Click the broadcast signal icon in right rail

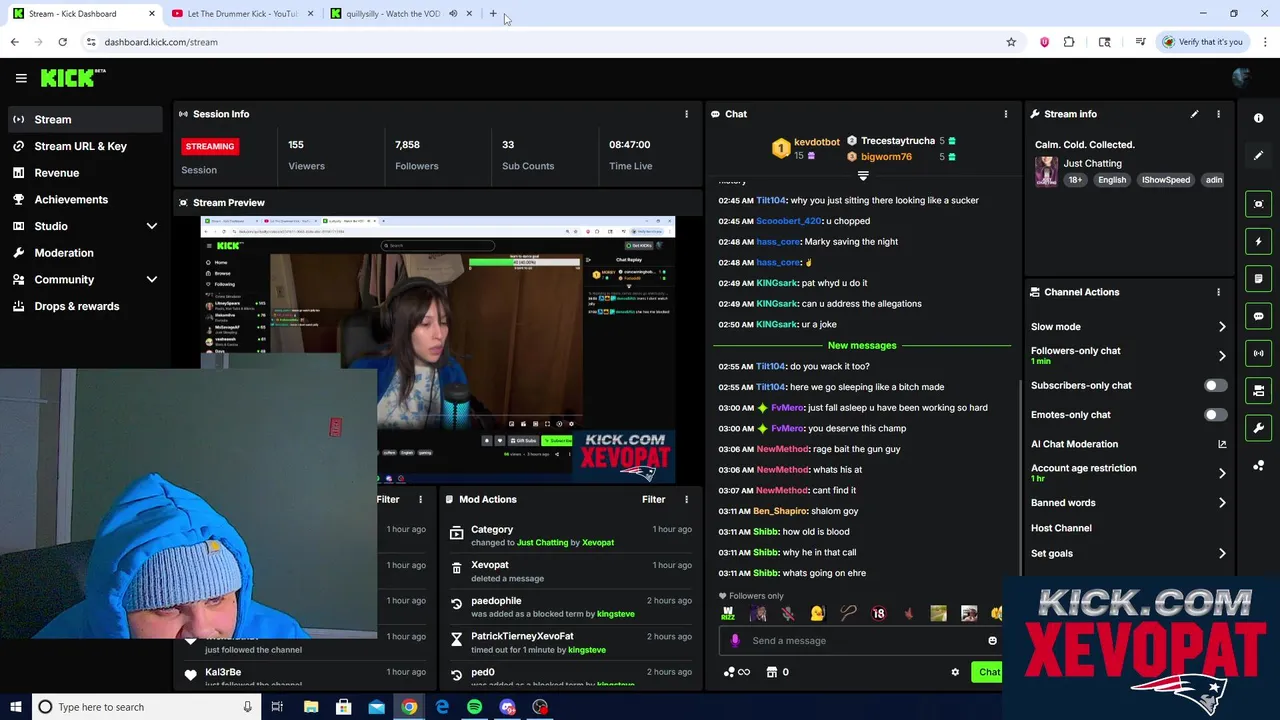coord(1258,353)
